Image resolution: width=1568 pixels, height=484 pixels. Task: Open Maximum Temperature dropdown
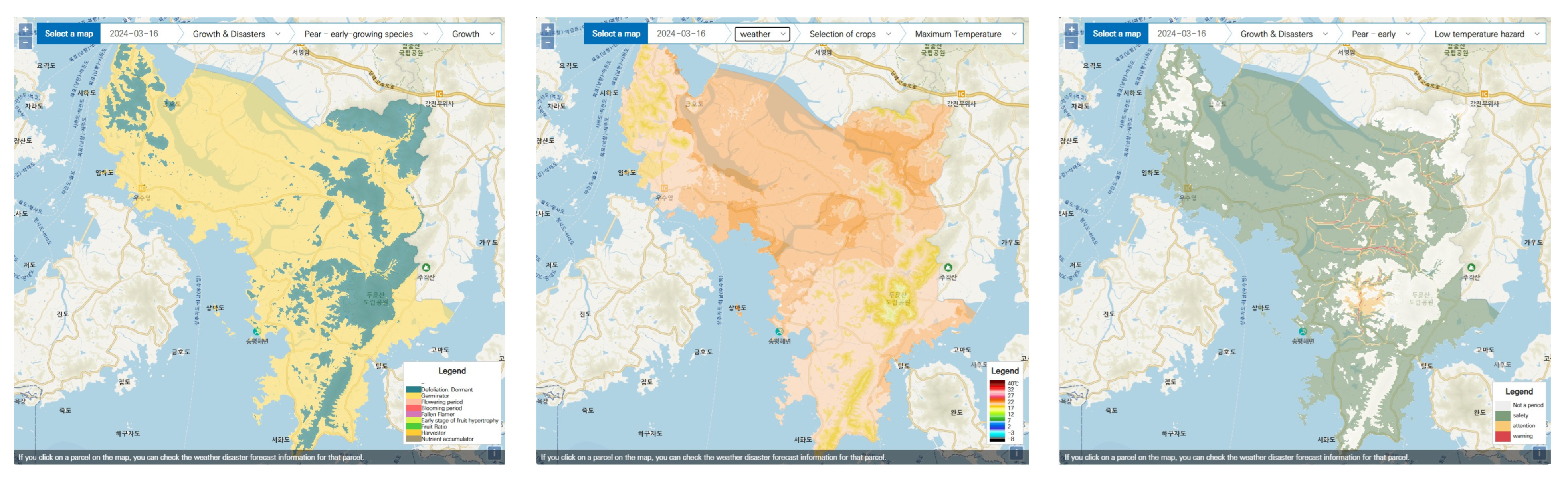tap(965, 34)
